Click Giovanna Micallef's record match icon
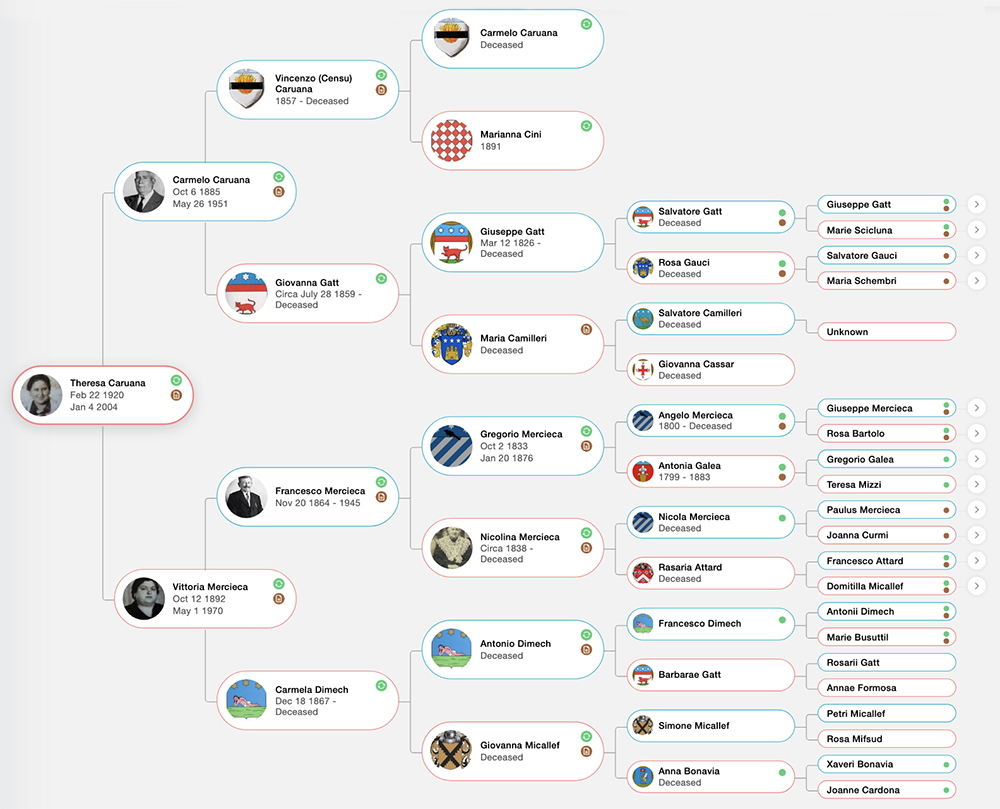Viewport: 1000px width, 809px height. pos(586,750)
